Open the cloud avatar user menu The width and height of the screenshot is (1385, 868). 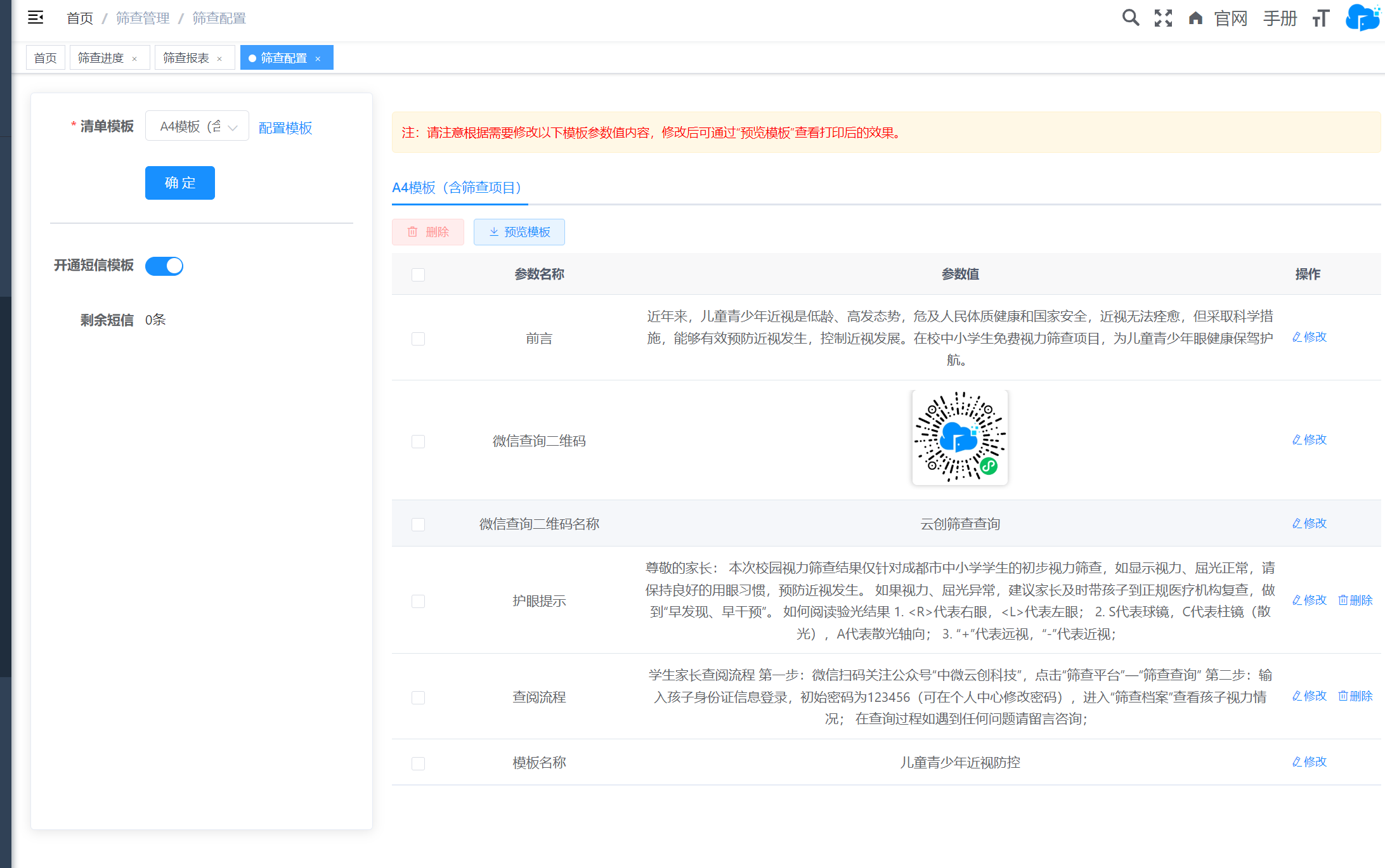click(1362, 18)
